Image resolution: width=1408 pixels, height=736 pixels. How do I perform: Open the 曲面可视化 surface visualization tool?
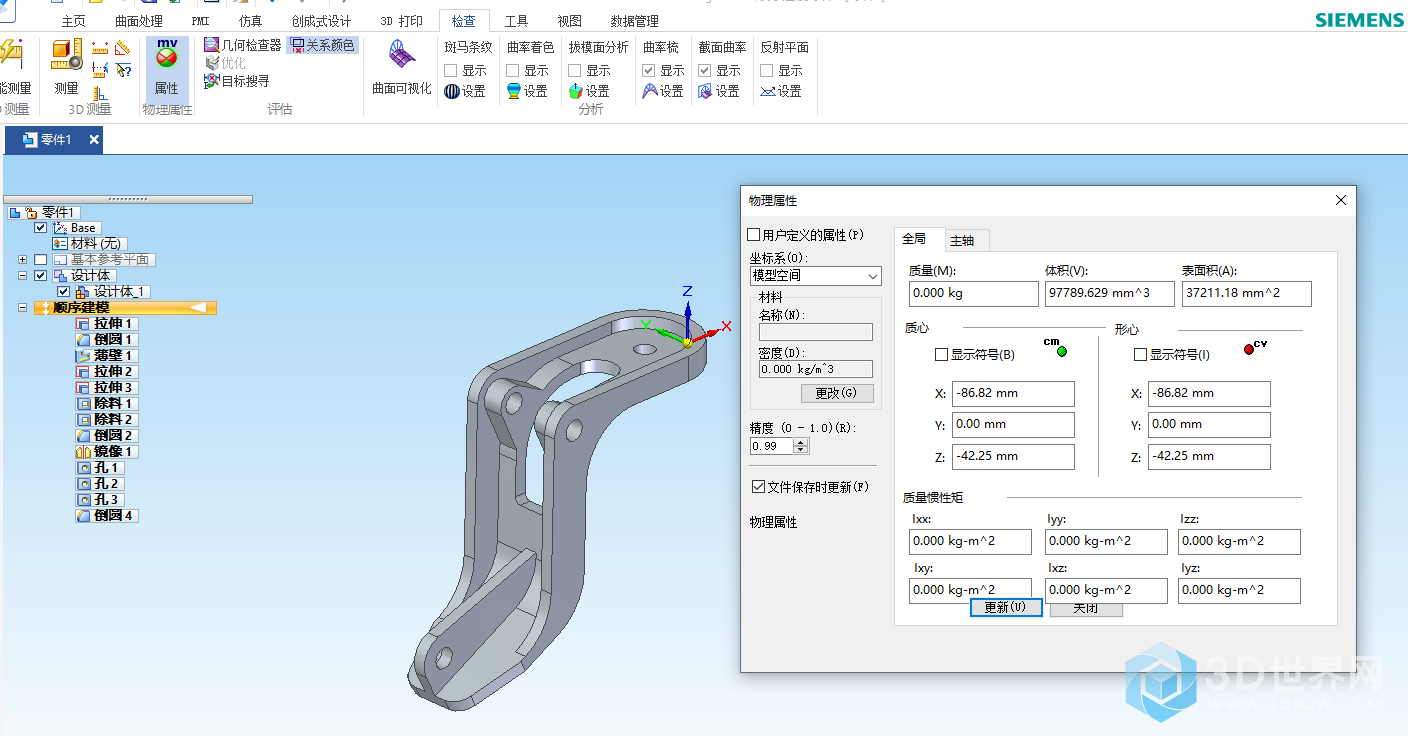tap(402, 66)
